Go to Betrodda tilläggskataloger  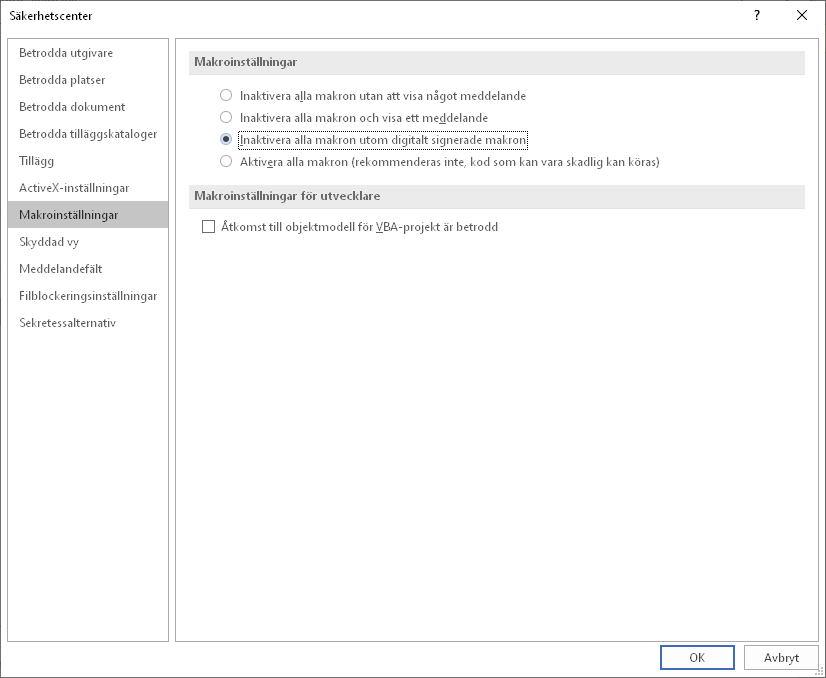coord(88,134)
